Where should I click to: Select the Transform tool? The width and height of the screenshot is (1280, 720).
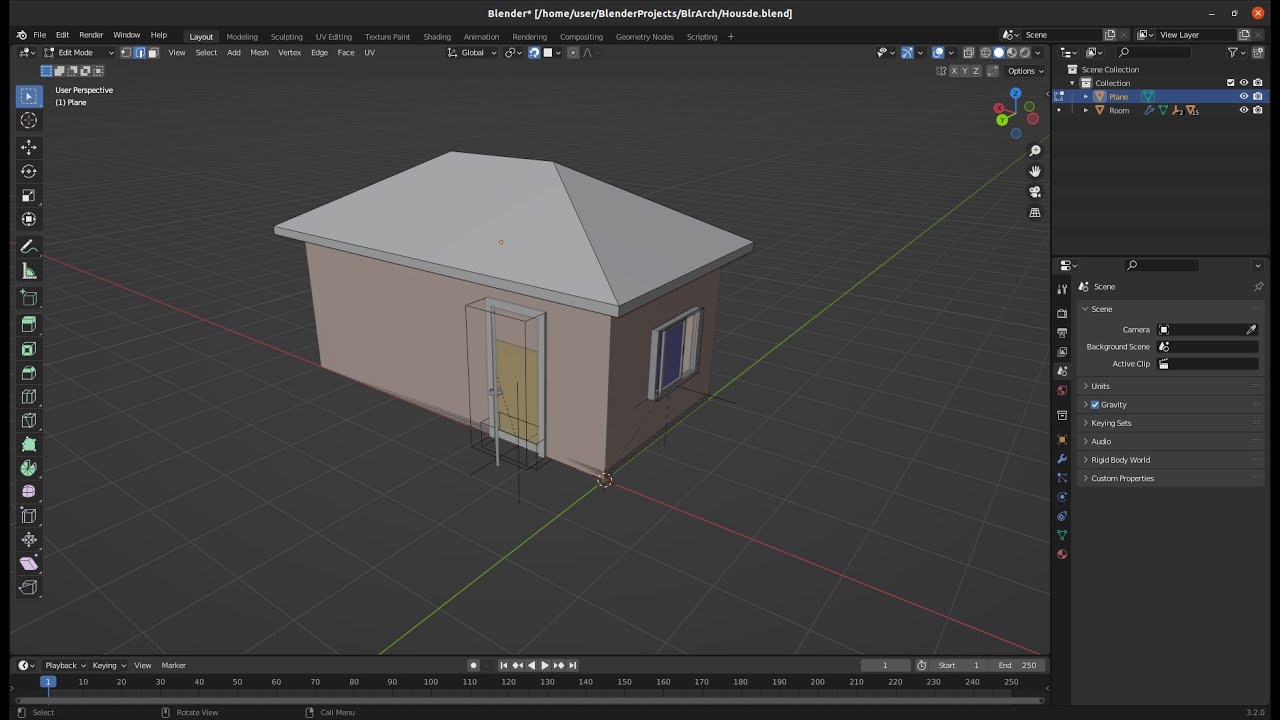(x=29, y=219)
